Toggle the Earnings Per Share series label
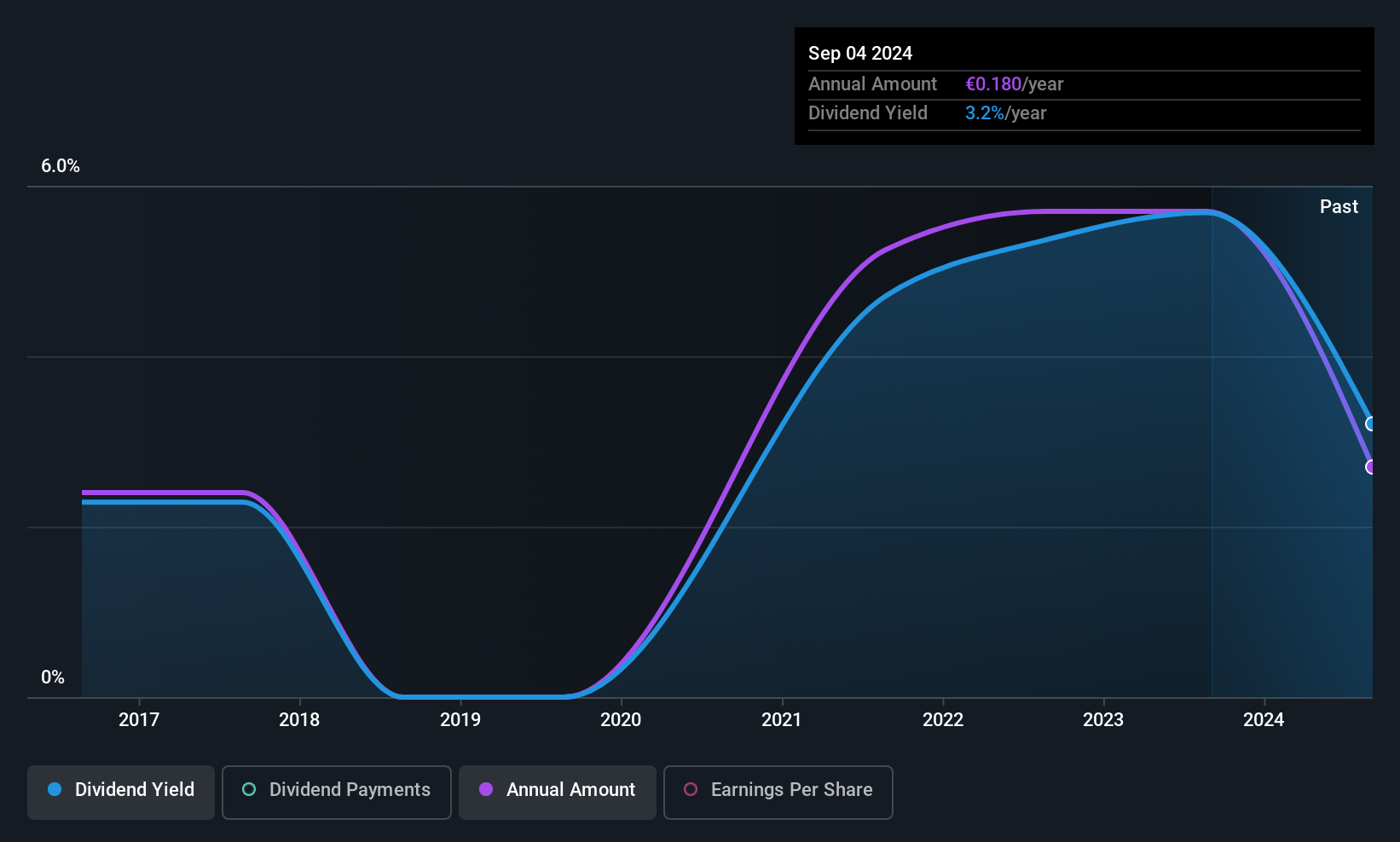This screenshot has height=842, width=1400. [x=791, y=789]
